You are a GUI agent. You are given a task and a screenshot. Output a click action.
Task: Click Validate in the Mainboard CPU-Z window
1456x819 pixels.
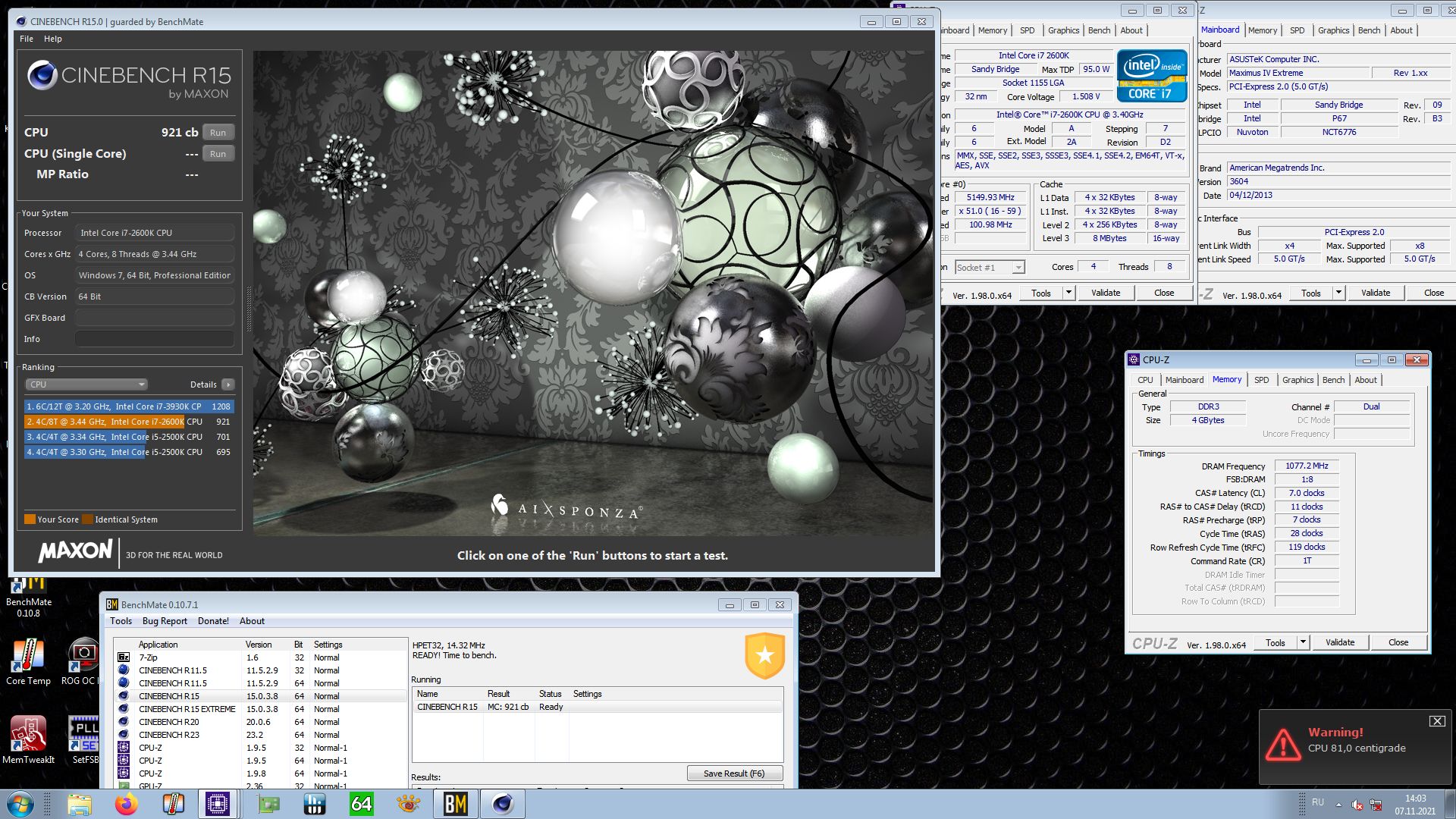[x=1375, y=293]
